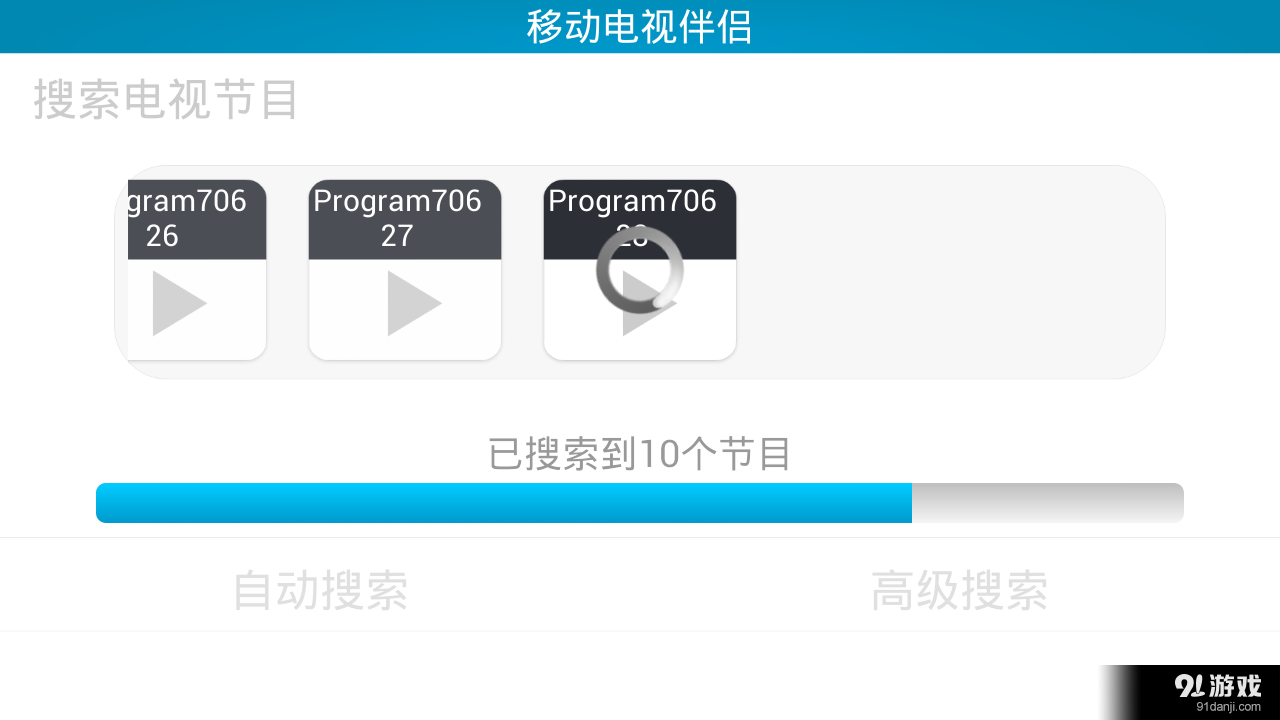The height and width of the screenshot is (720, 1280).
Task: Open the 91danji.com link text
Action: 1229,707
